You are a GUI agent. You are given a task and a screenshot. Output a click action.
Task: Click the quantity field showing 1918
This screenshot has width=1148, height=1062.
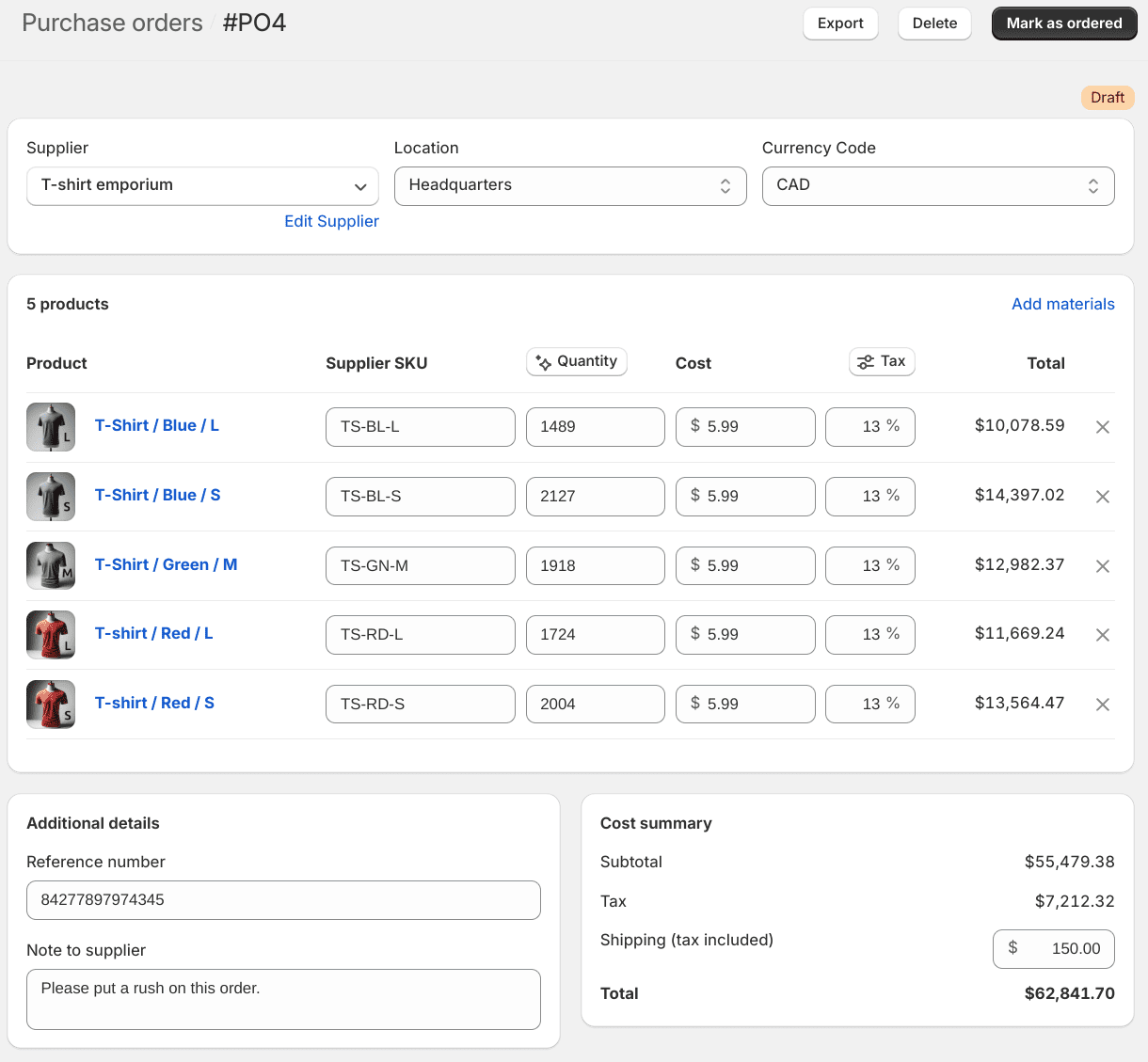tap(596, 565)
